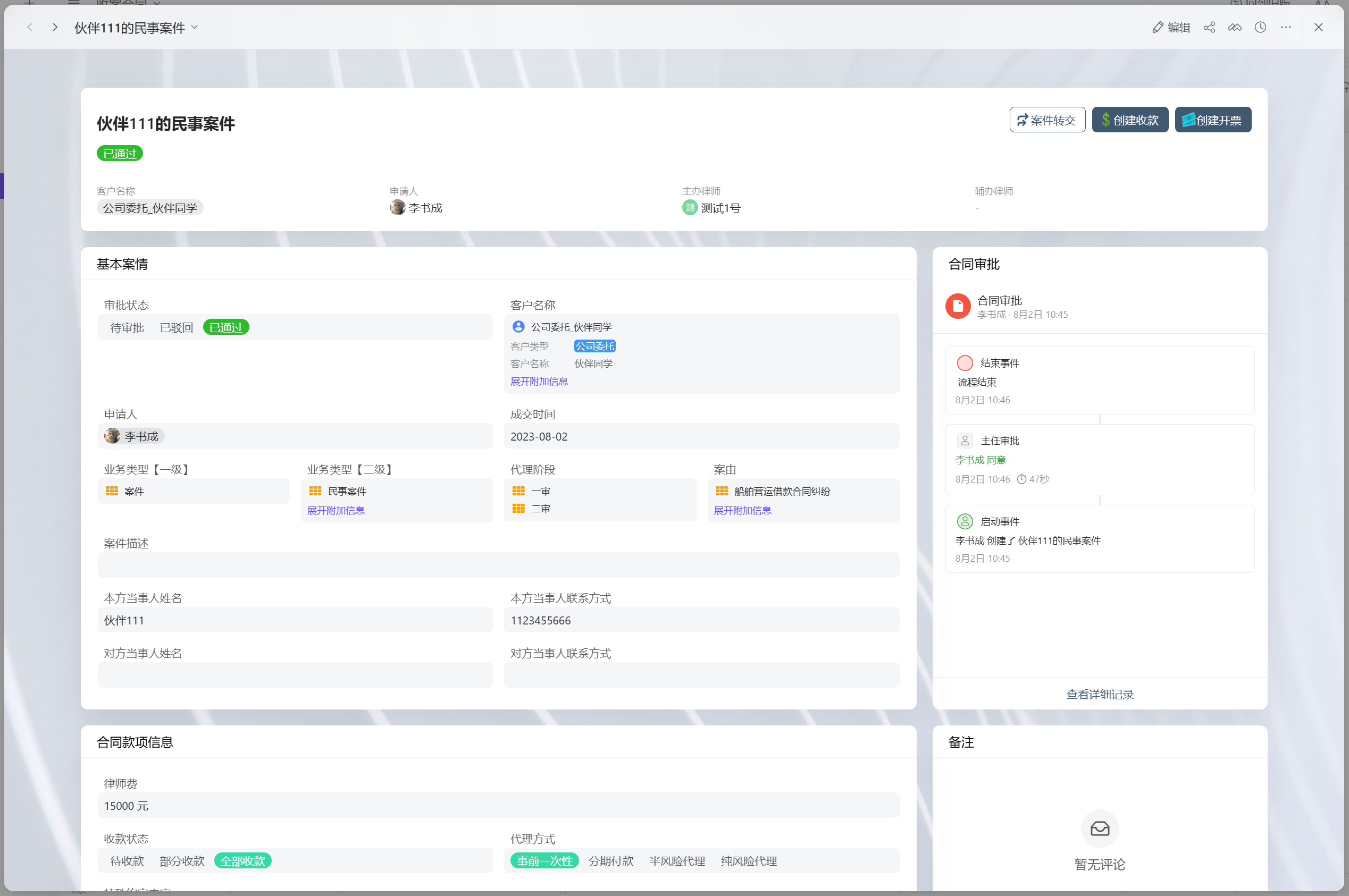Expand 展开附加信息 under the client name

pyautogui.click(x=539, y=381)
